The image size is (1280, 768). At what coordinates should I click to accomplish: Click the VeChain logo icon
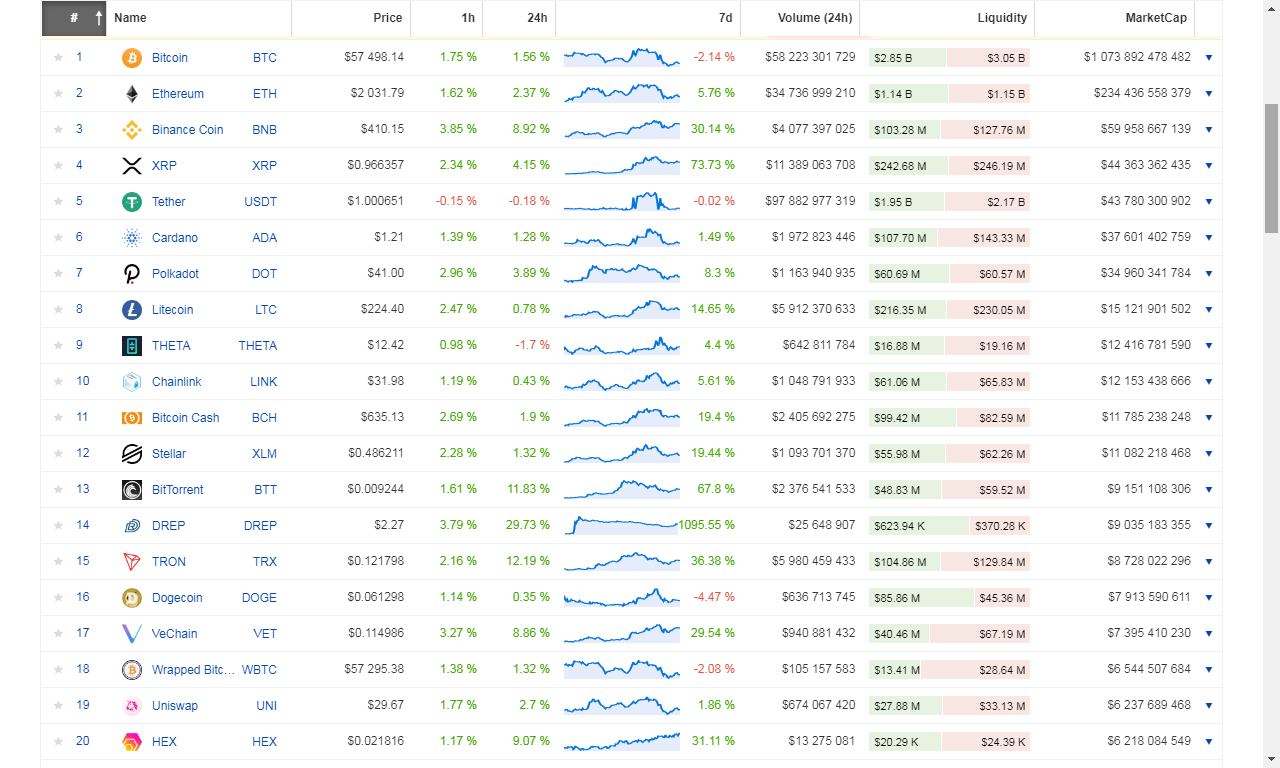[132, 634]
